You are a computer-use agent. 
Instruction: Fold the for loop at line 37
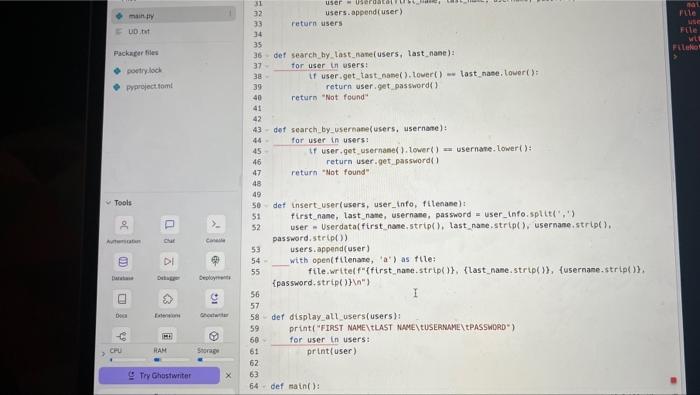click(267, 66)
